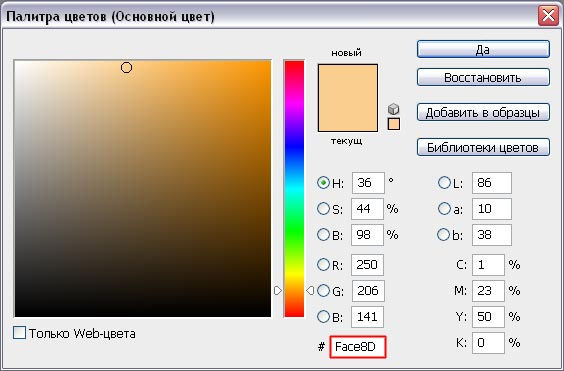
Task: Click the vertical hue spectrum slider bar
Action: [x=294, y=189]
